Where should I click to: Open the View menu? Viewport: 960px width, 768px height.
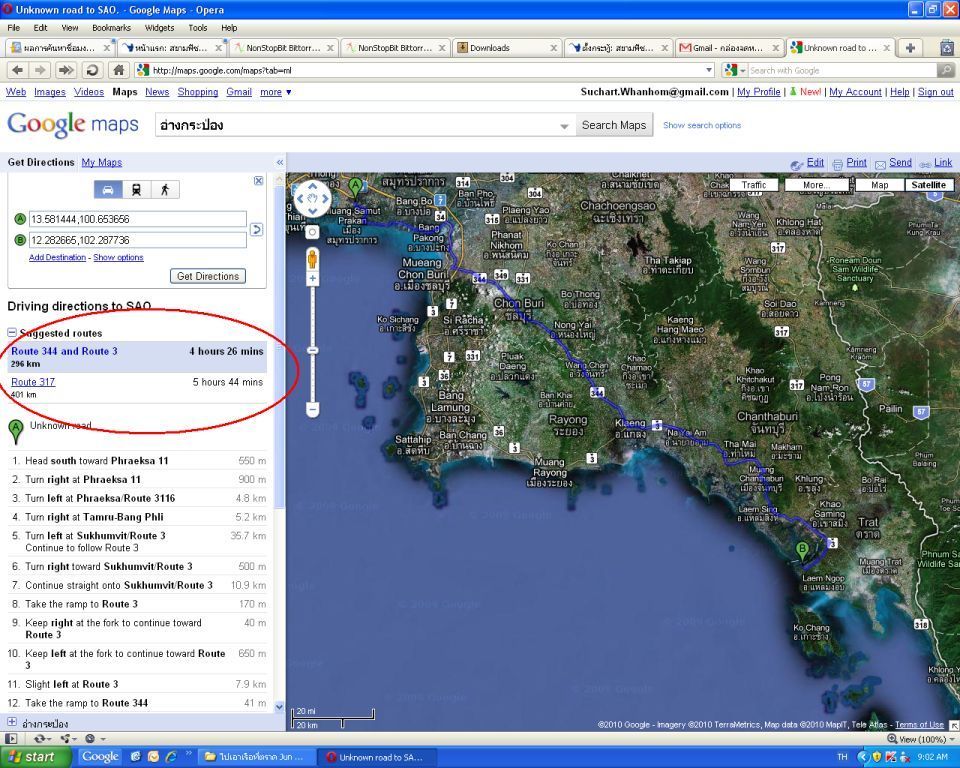tap(70, 28)
